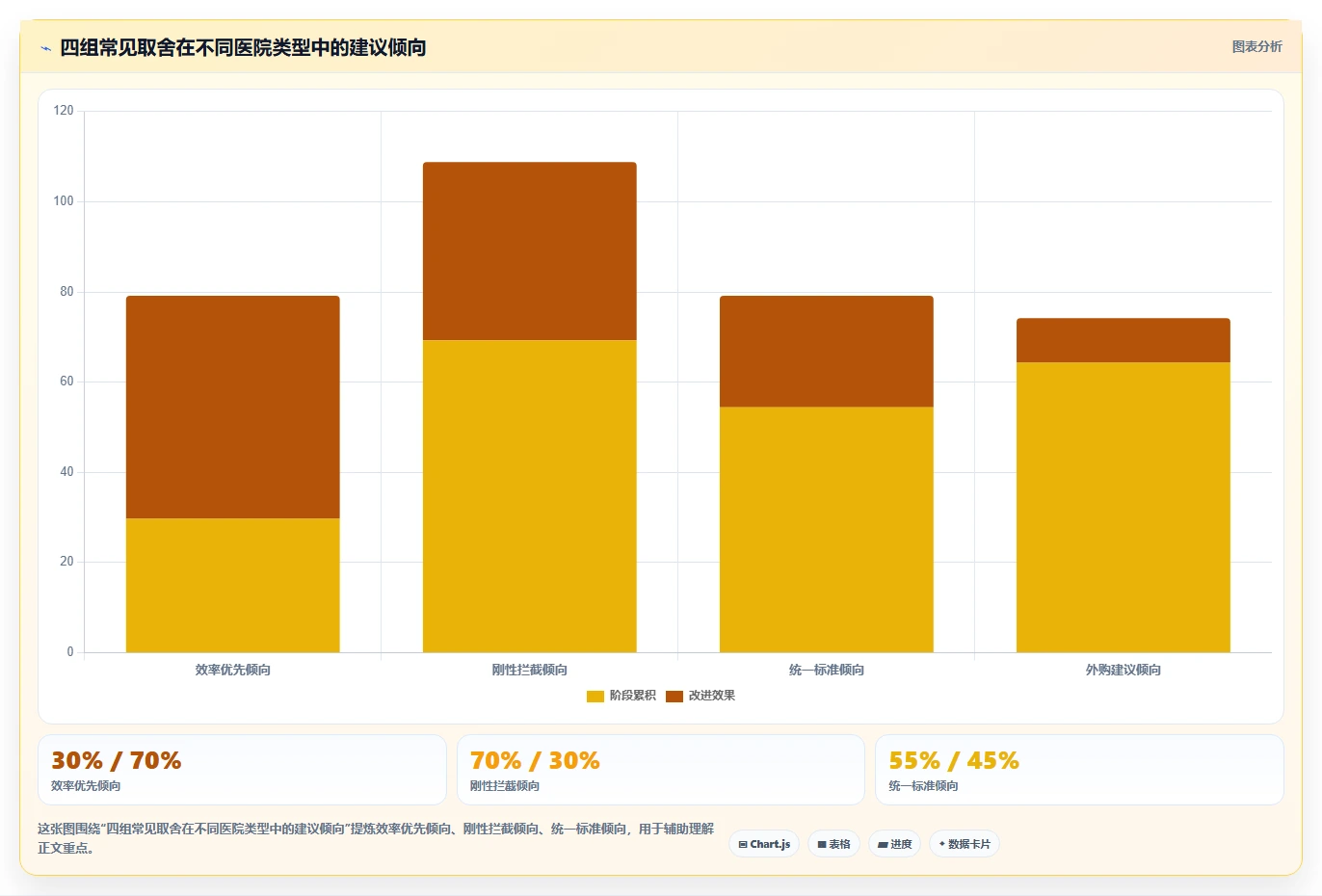Screen dimensions: 1322x896
Task: Open the 55% / 45% stat card
Action: click(x=1079, y=770)
